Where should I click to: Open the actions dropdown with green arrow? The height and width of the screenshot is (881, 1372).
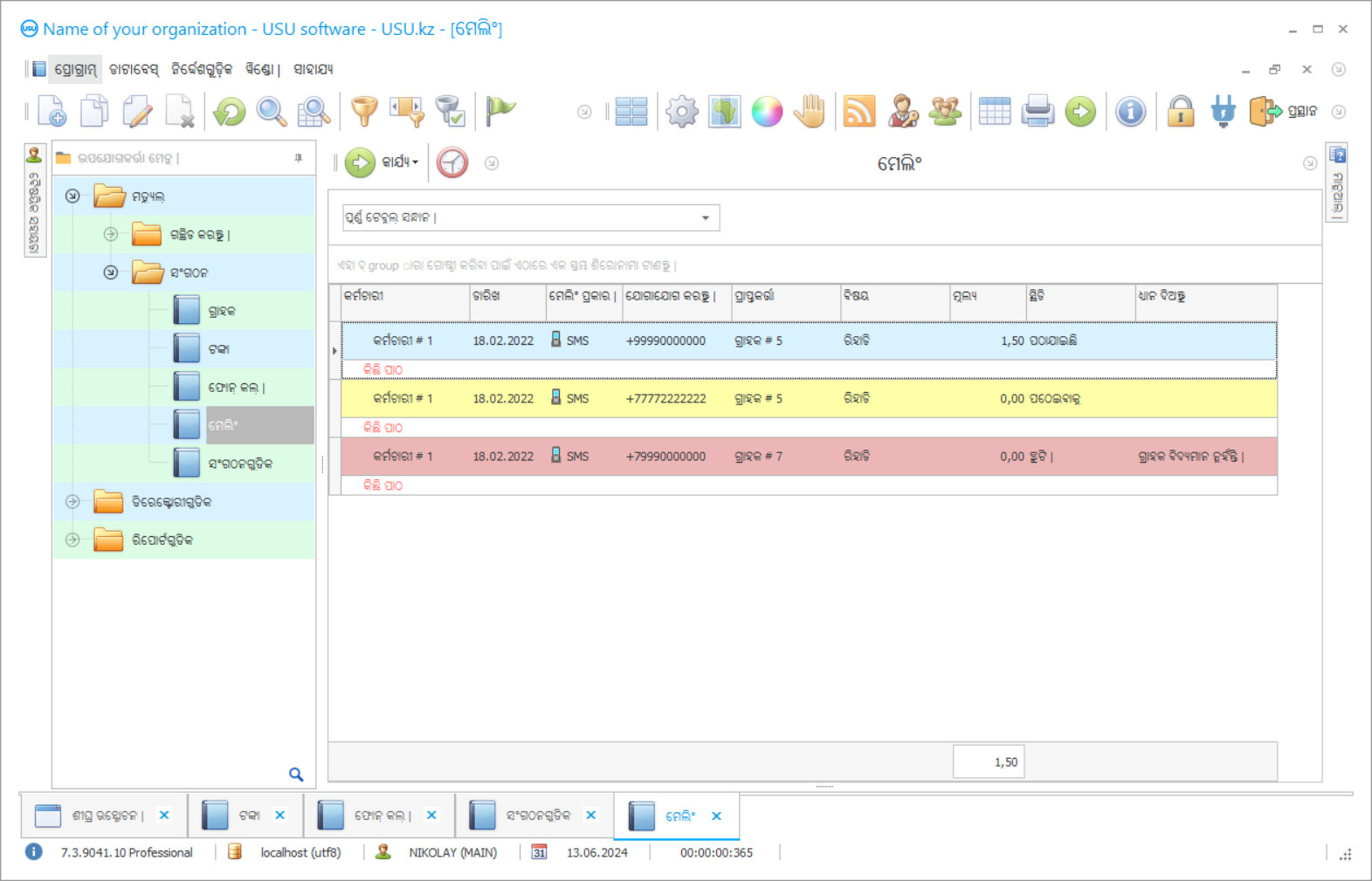tap(383, 162)
